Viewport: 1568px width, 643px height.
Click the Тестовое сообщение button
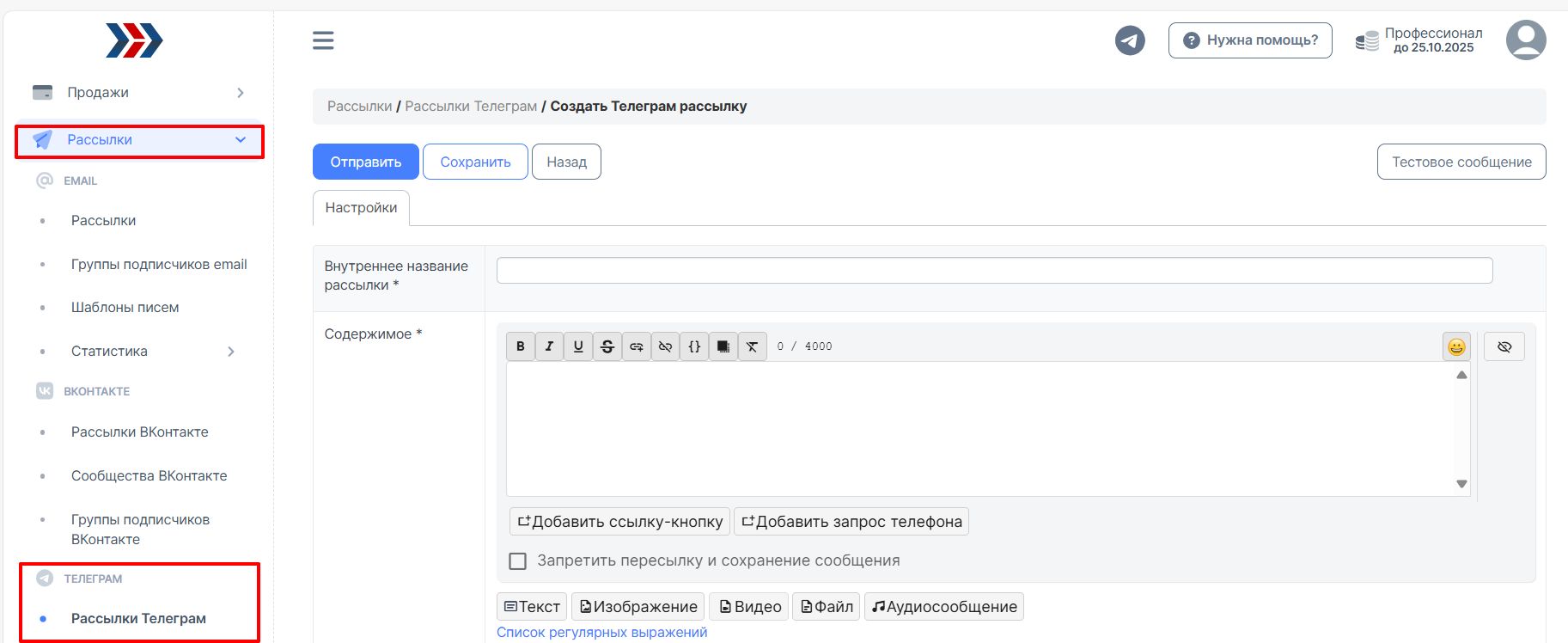(x=1461, y=162)
